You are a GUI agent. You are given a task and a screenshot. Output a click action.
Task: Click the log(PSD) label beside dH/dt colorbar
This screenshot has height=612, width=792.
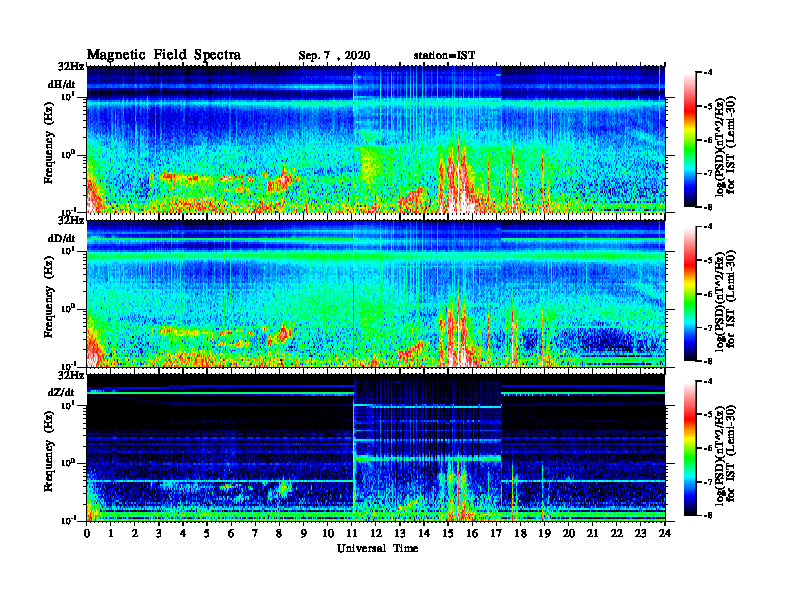pos(725,145)
